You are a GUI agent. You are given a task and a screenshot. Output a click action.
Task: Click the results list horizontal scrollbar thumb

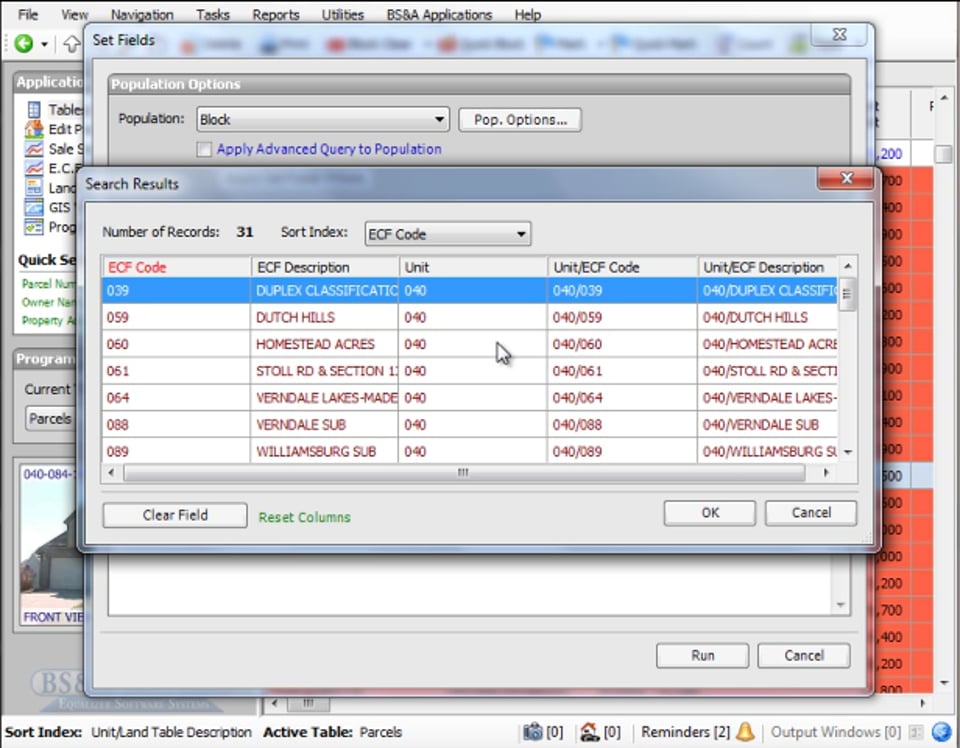click(463, 473)
